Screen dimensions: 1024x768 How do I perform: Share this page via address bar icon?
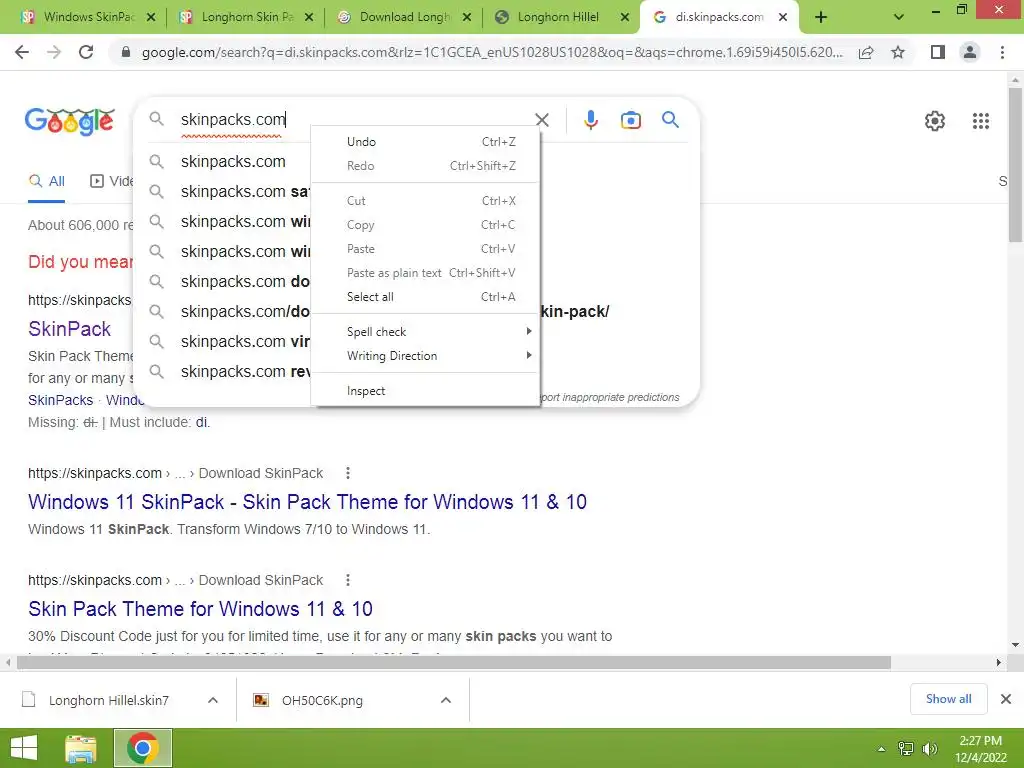(866, 52)
